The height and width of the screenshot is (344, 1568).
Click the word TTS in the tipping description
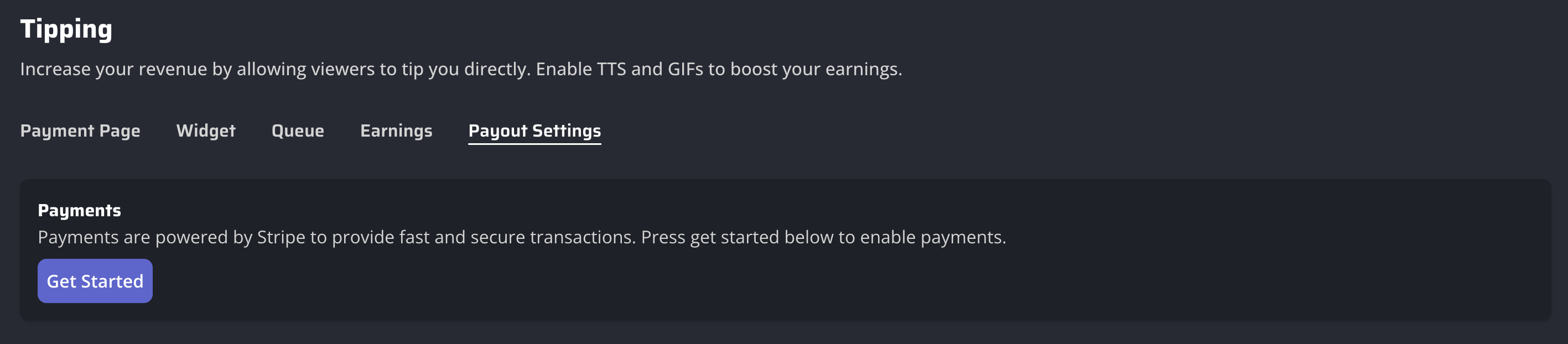(611, 70)
